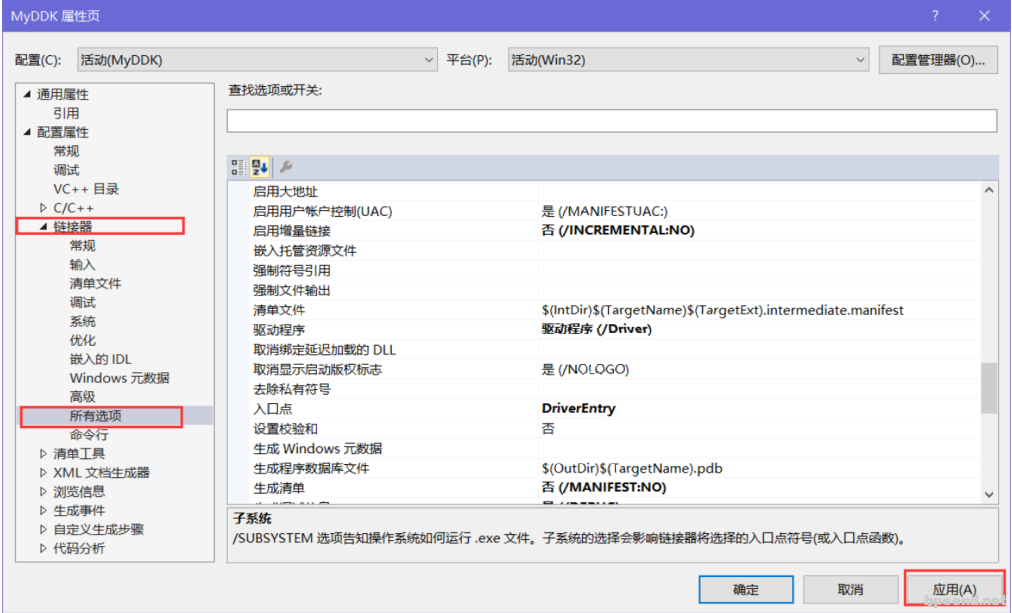
Task: Select 常规 under 链接器
Action: (83, 246)
